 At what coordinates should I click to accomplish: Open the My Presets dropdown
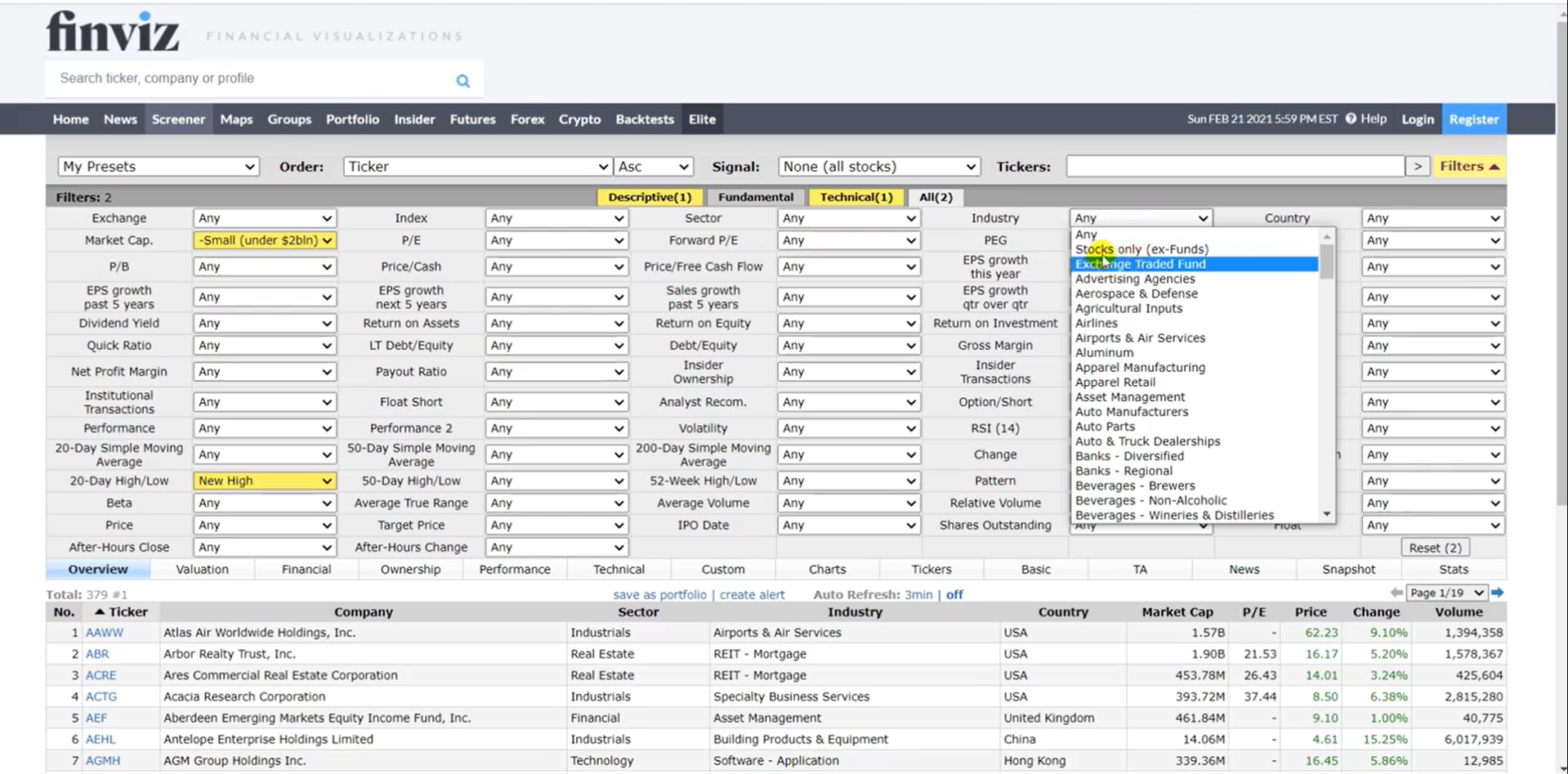(159, 166)
